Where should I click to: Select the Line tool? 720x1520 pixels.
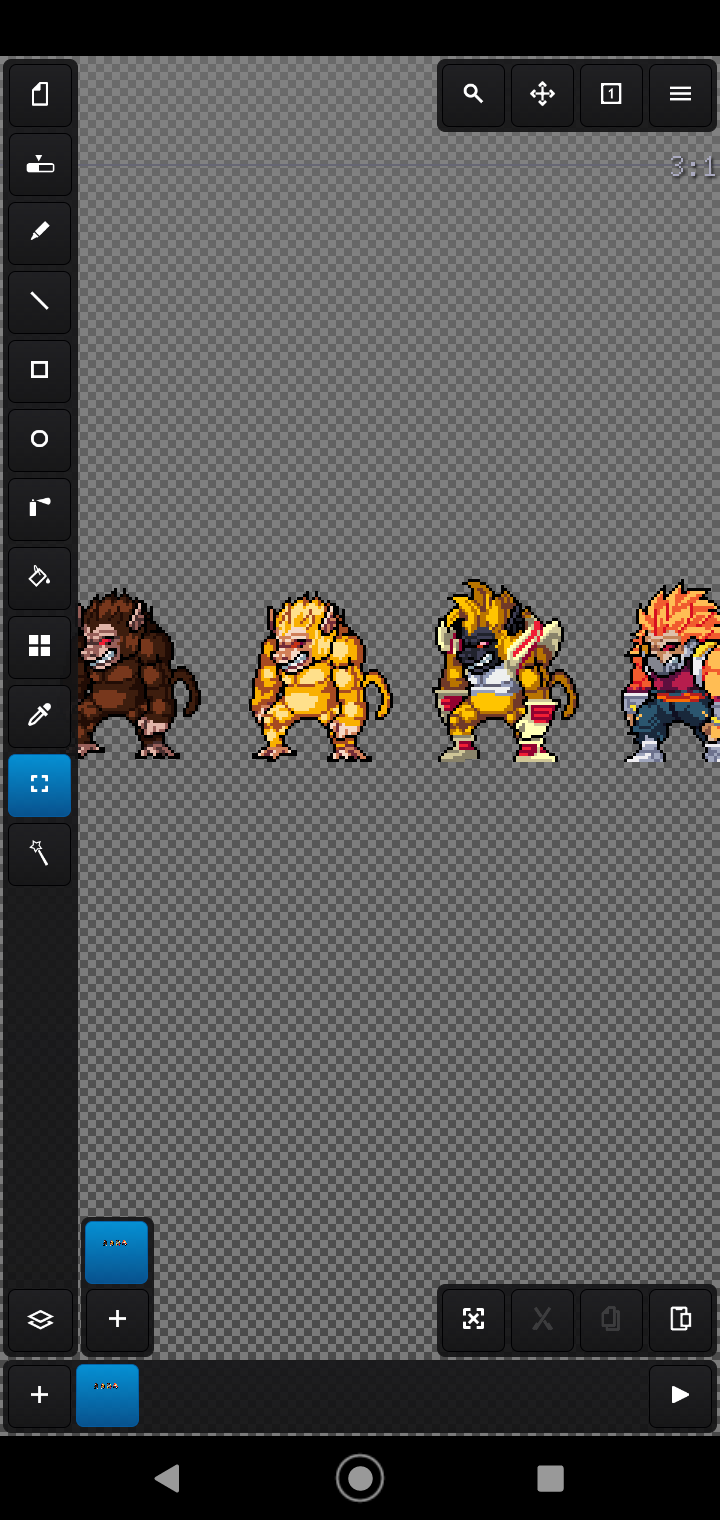coord(40,302)
